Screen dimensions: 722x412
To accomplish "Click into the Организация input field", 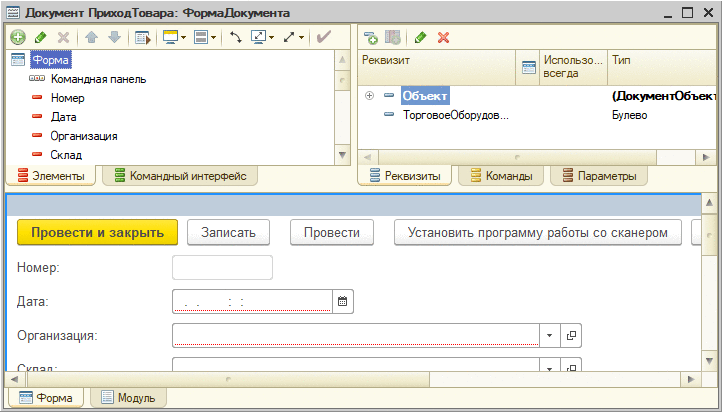I will point(355,336).
